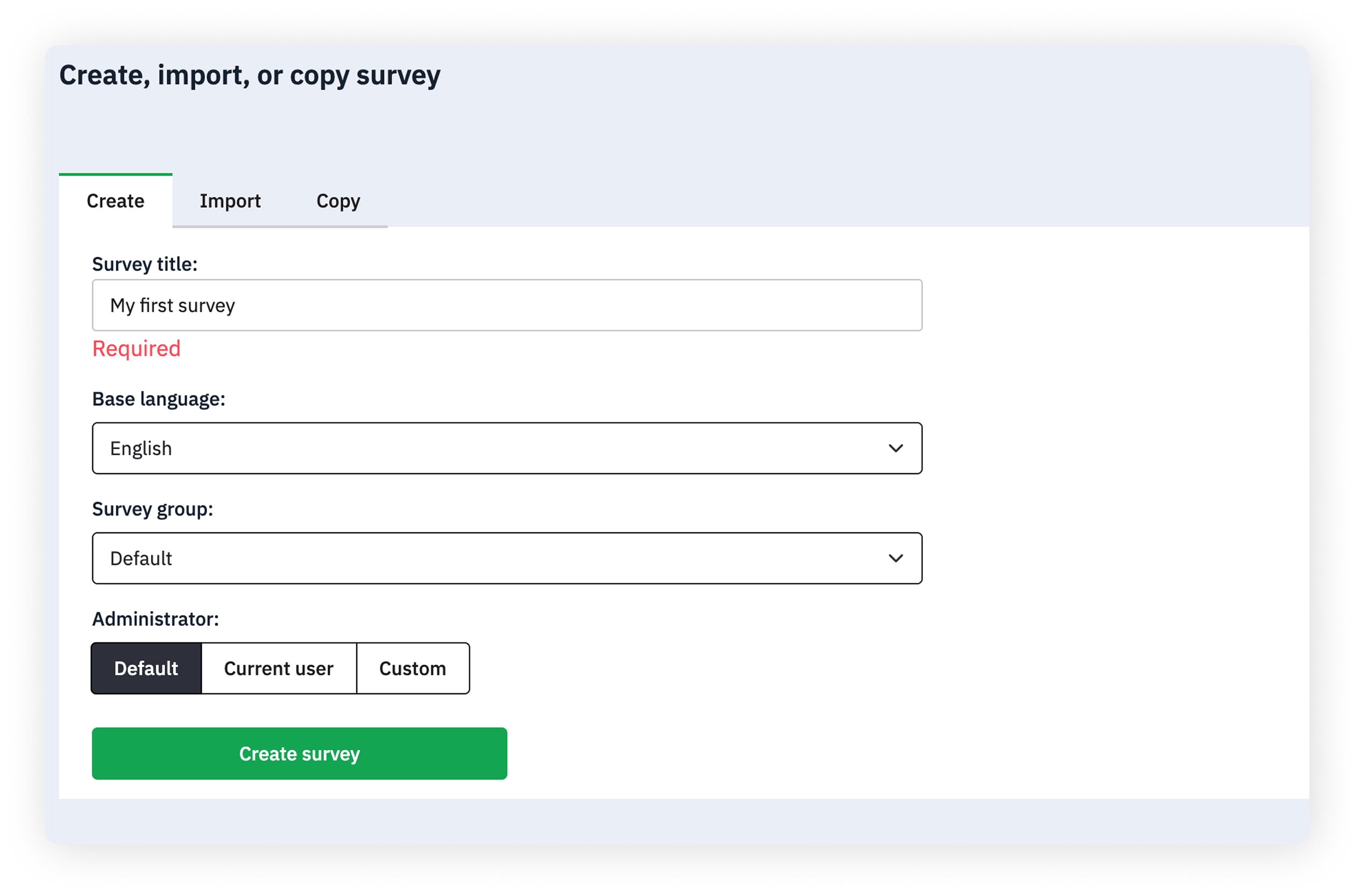Click the 'Create, import, or copy survey' heading
Viewport: 1361px width, 896px height.
click(x=250, y=76)
